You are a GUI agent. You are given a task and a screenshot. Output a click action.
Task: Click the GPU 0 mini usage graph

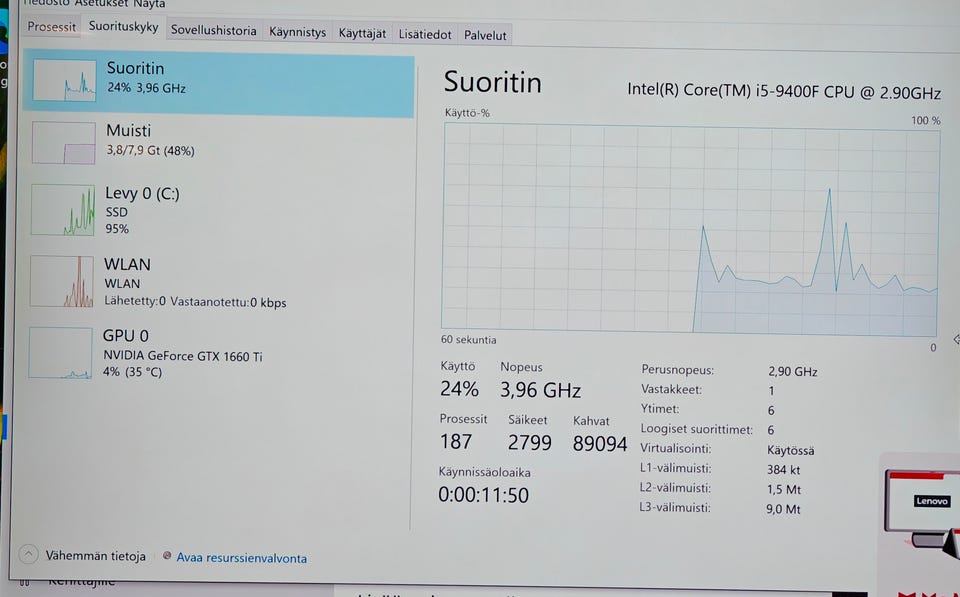61,353
